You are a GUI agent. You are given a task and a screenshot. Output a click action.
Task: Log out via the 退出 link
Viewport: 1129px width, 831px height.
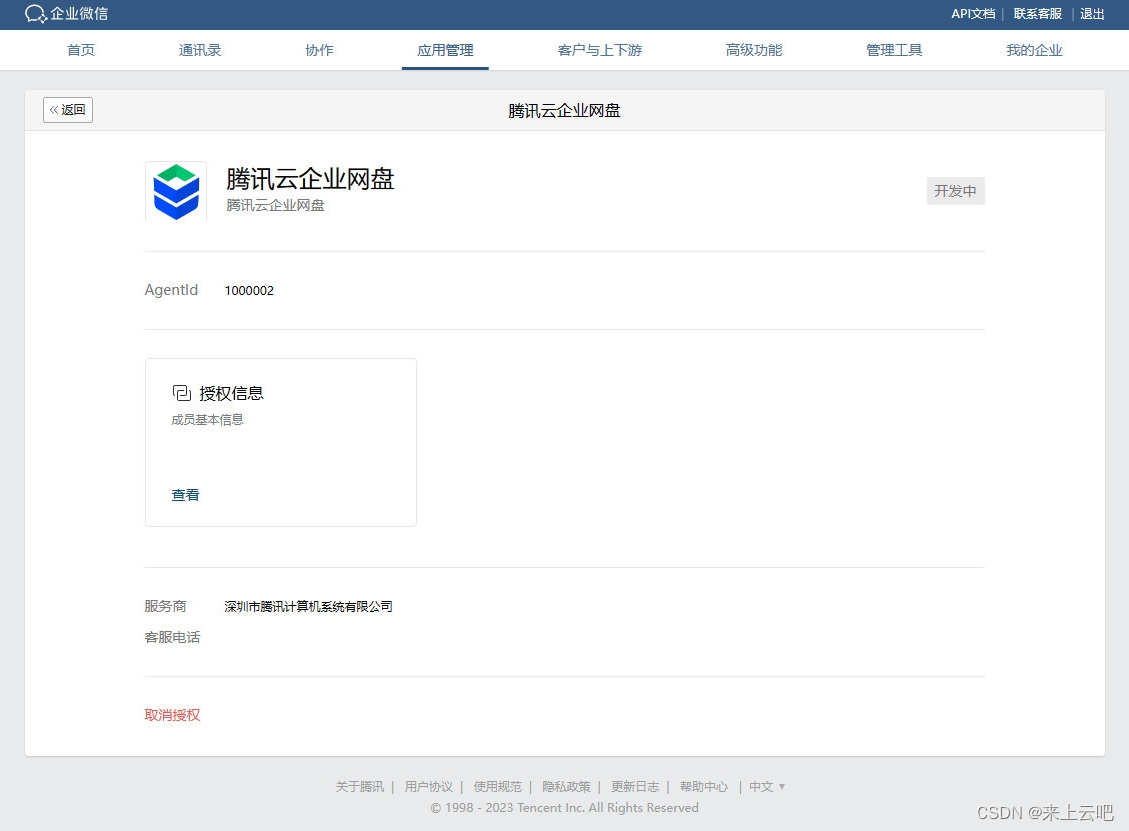[x=1092, y=14]
